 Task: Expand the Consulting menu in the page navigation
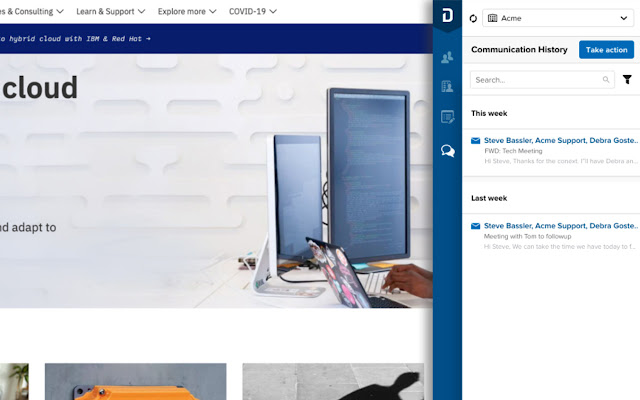pyautogui.click(x=32, y=11)
